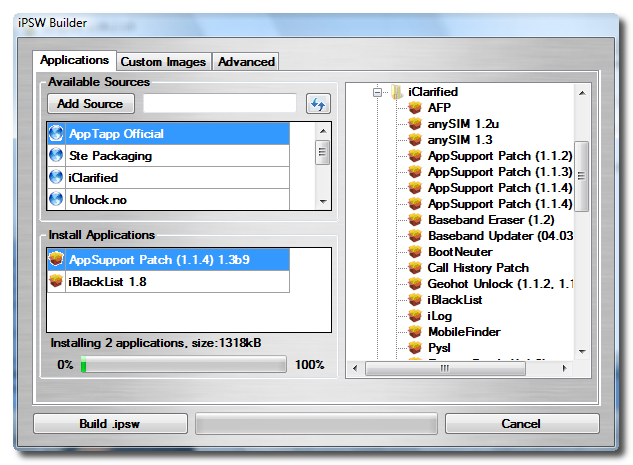Select the Ste Packaging source
This screenshot has height=465, width=633.
tap(169, 155)
